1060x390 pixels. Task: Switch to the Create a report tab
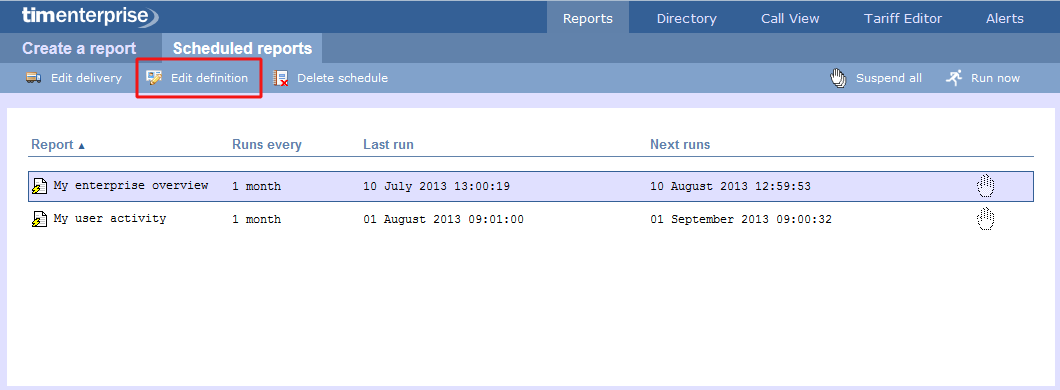click(x=79, y=49)
